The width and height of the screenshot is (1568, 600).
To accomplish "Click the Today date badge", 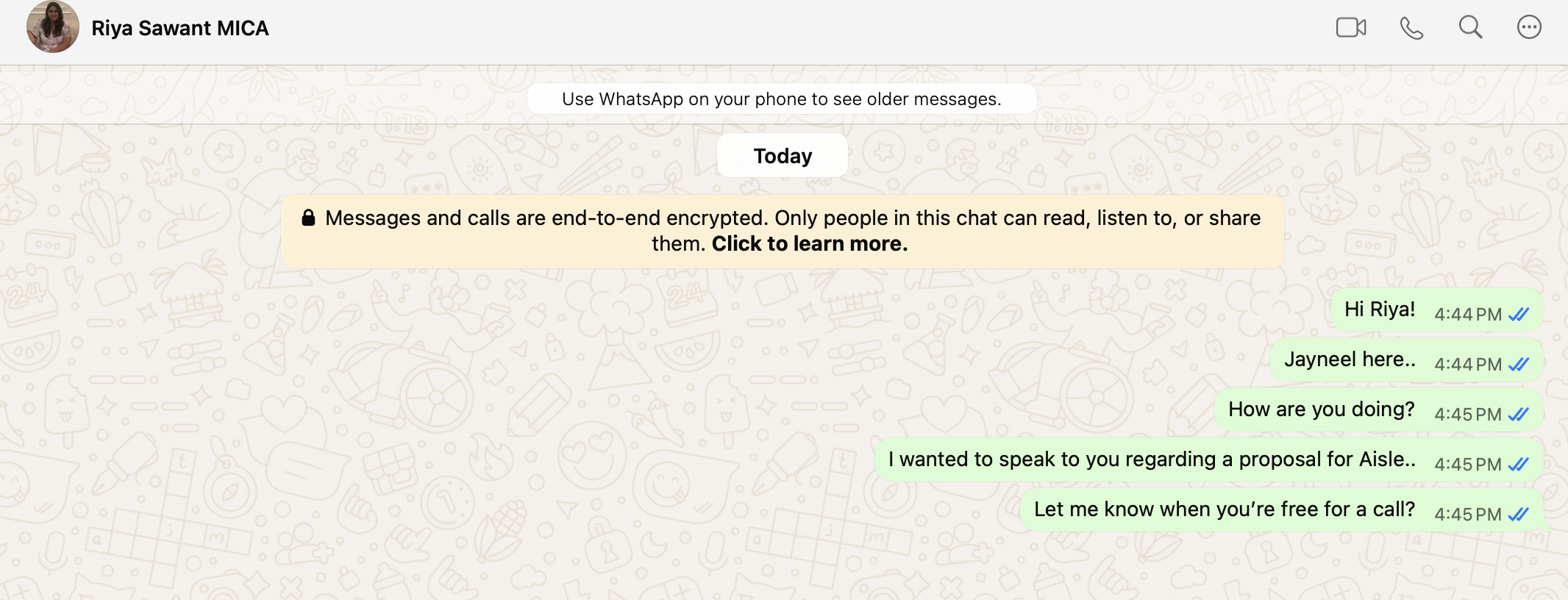I will (x=783, y=156).
